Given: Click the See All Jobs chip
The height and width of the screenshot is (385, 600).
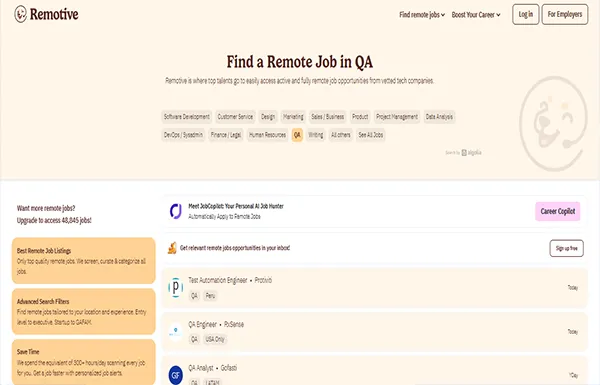Looking at the screenshot, I should pyautogui.click(x=370, y=135).
